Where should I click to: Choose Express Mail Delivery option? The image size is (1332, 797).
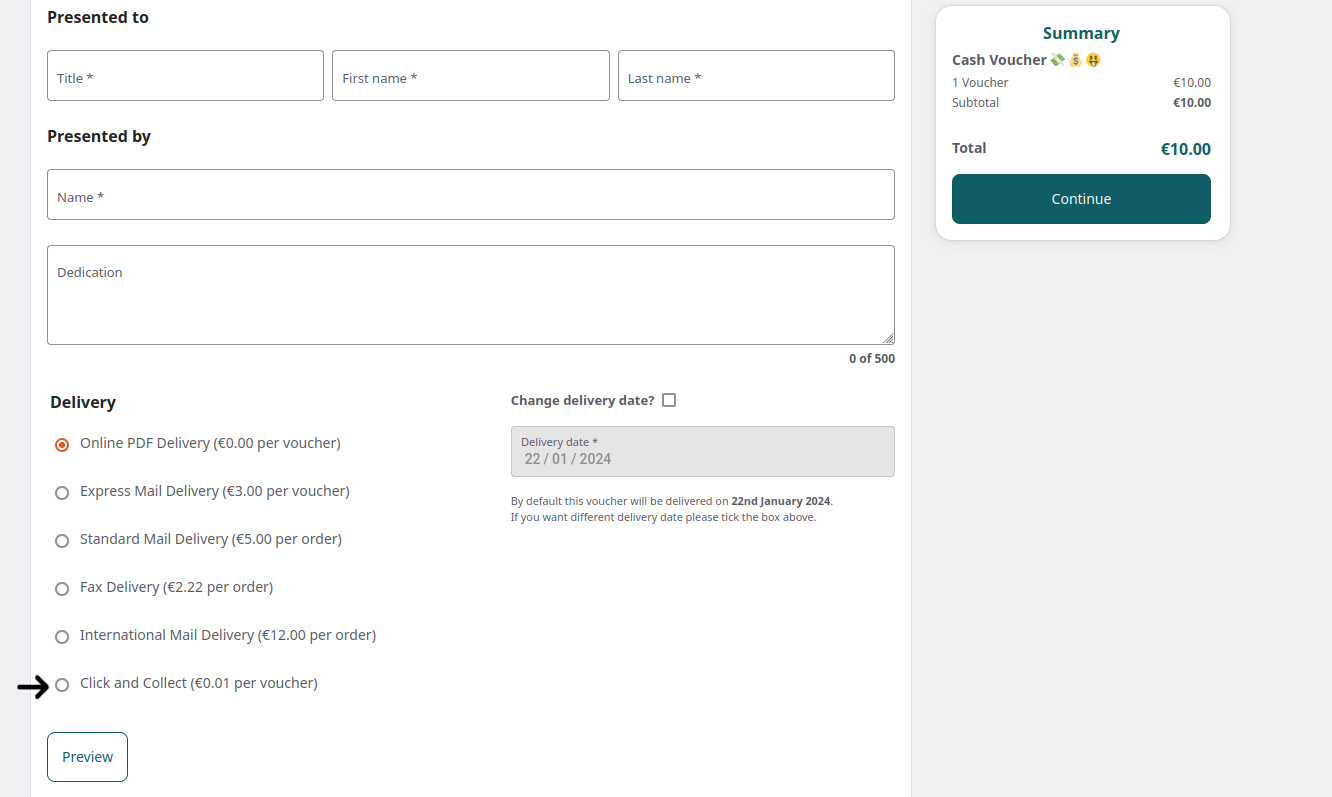coord(62,493)
